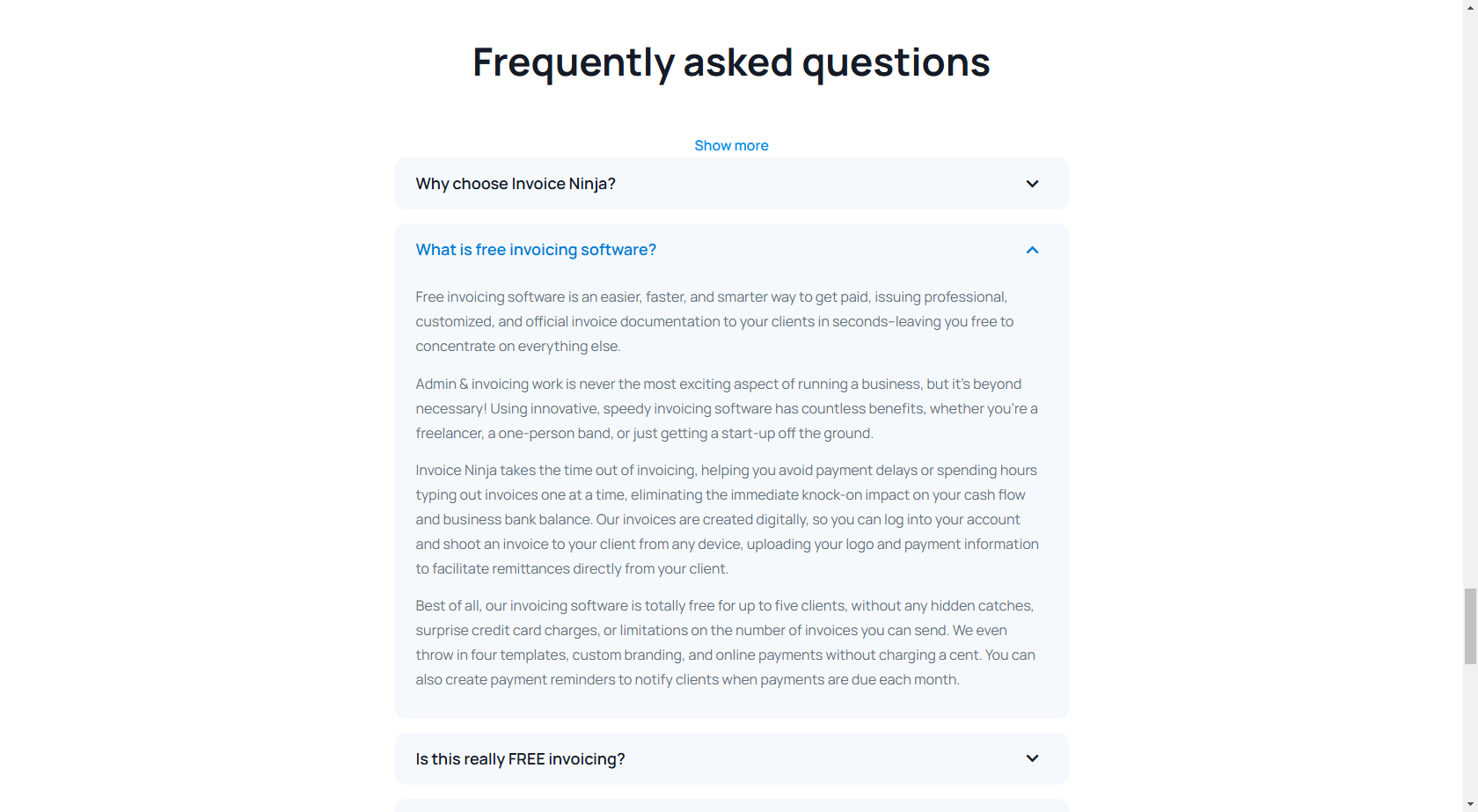This screenshot has width=1478, height=812.
Task: Click the chevron beside Is this really FREE invoicing
Action: (x=1032, y=758)
